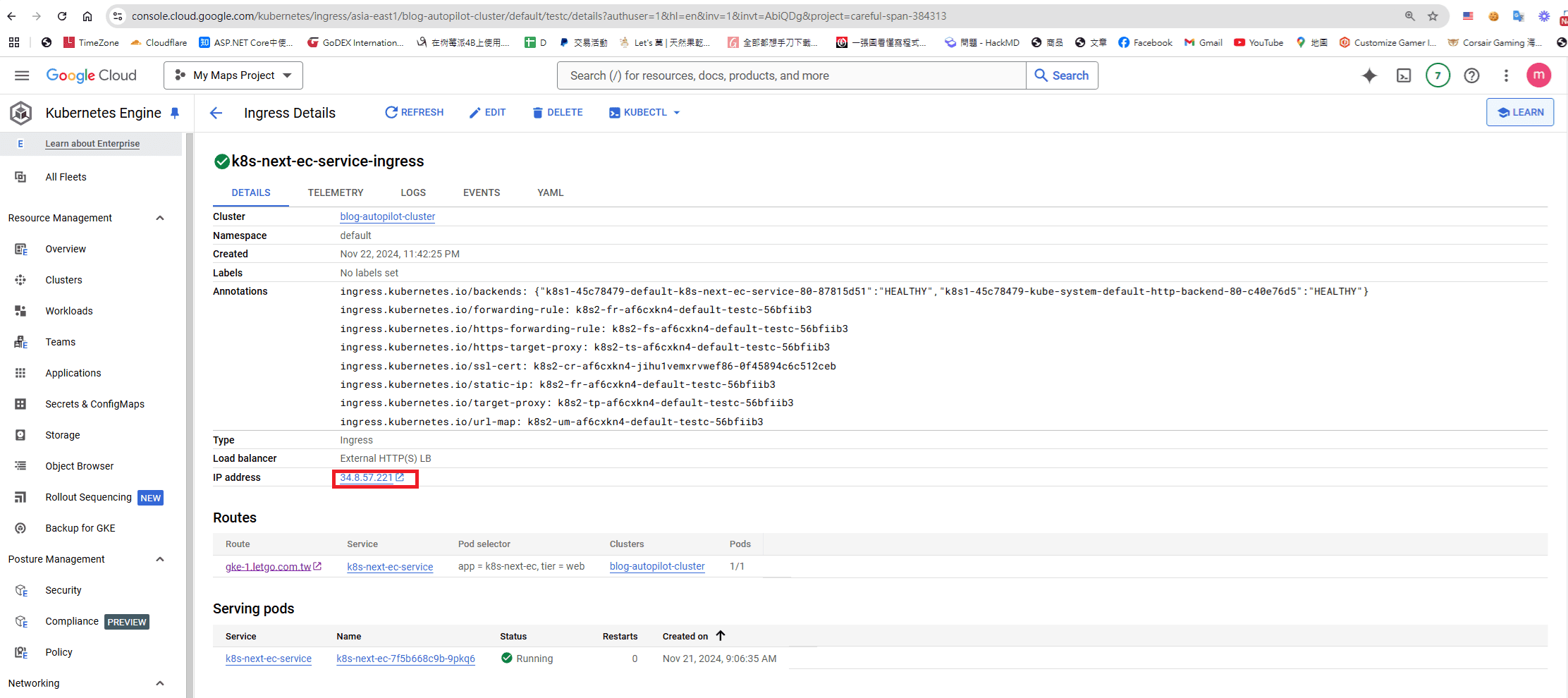Switch to the YAML tab

550,192
